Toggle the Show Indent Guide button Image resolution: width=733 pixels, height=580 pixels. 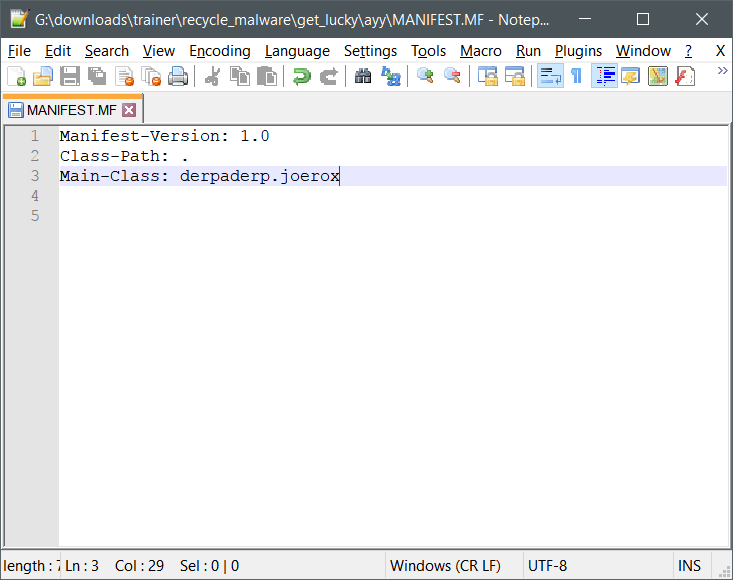point(604,76)
